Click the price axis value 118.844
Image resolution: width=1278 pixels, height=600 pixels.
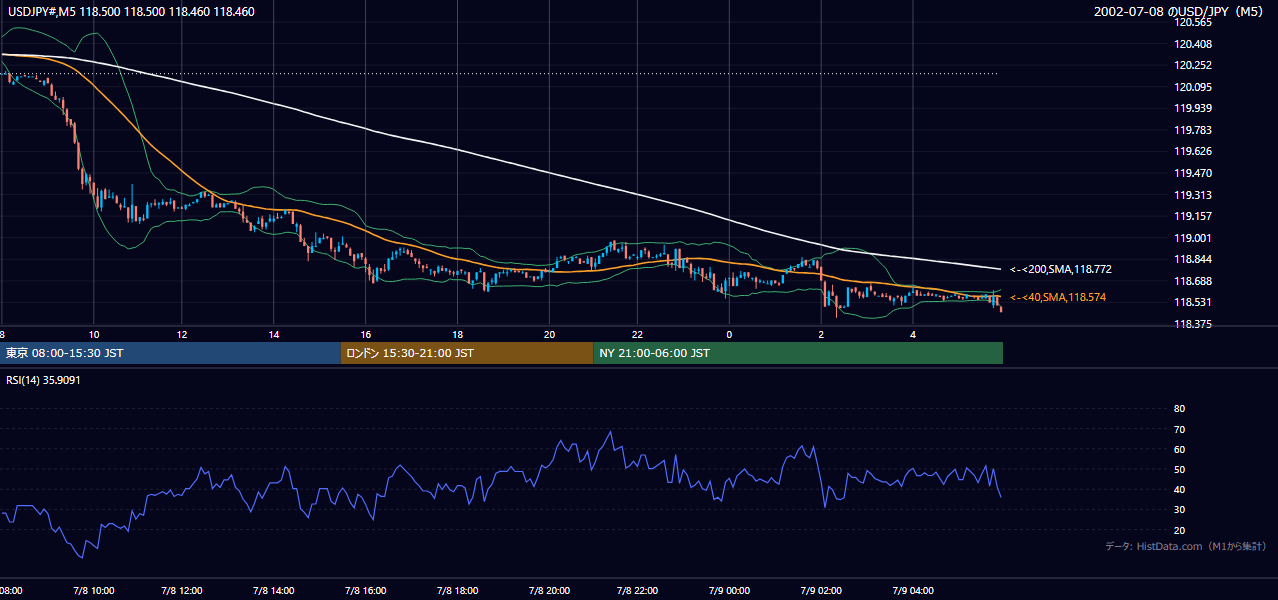1194,259
